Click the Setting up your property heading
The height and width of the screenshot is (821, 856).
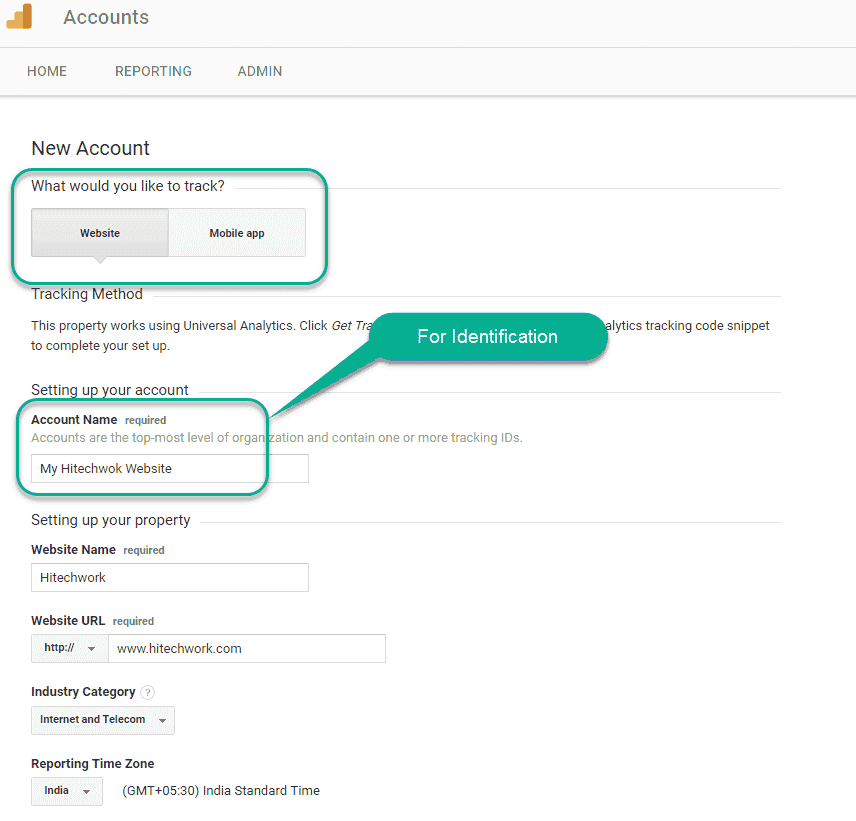[x=111, y=520]
